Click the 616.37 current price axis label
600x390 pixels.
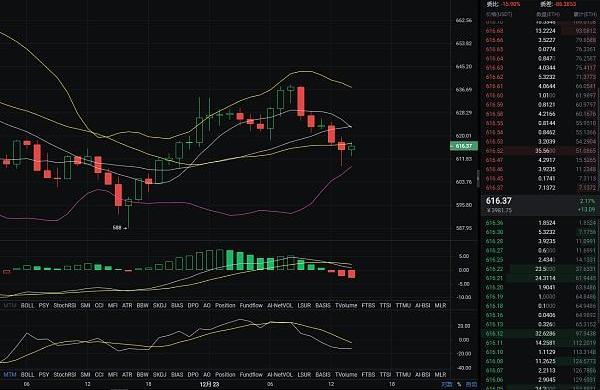point(464,146)
